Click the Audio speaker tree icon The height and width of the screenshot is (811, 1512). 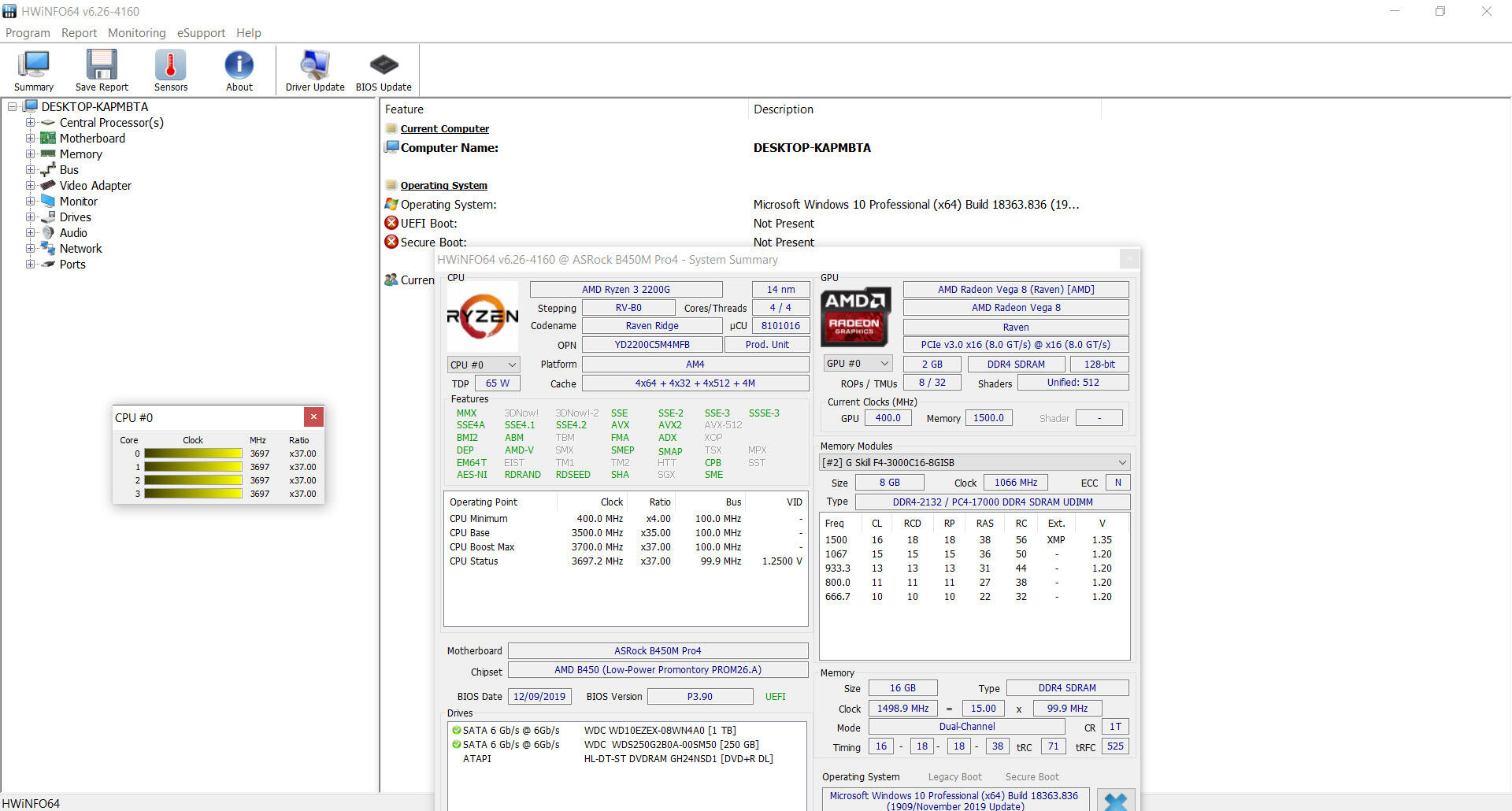(48, 232)
